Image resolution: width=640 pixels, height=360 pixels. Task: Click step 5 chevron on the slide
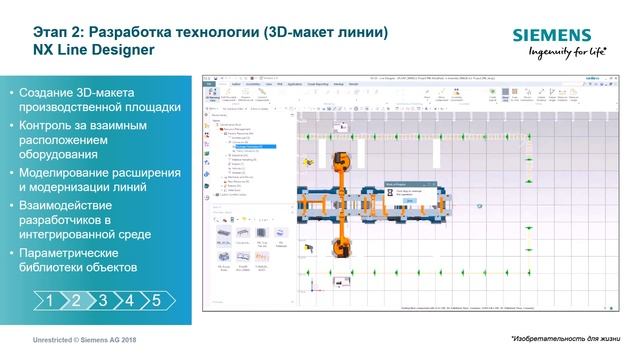click(158, 300)
